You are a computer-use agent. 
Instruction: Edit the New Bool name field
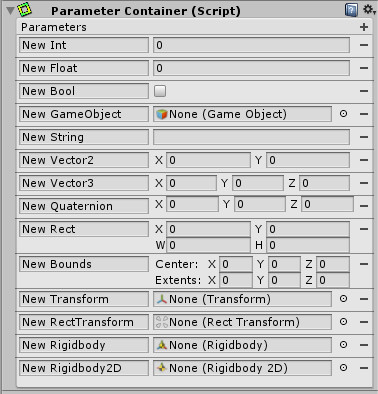click(x=84, y=91)
